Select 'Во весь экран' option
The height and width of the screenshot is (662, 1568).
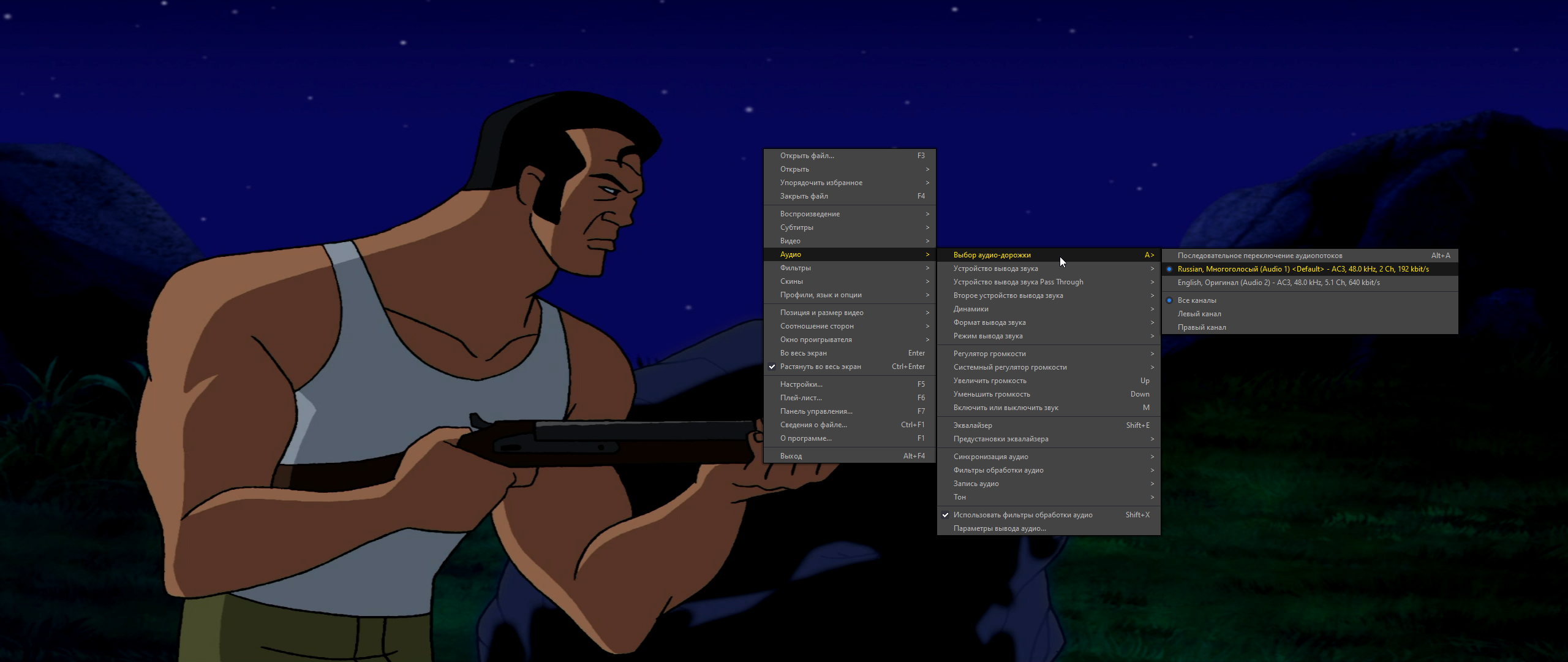[850, 353]
